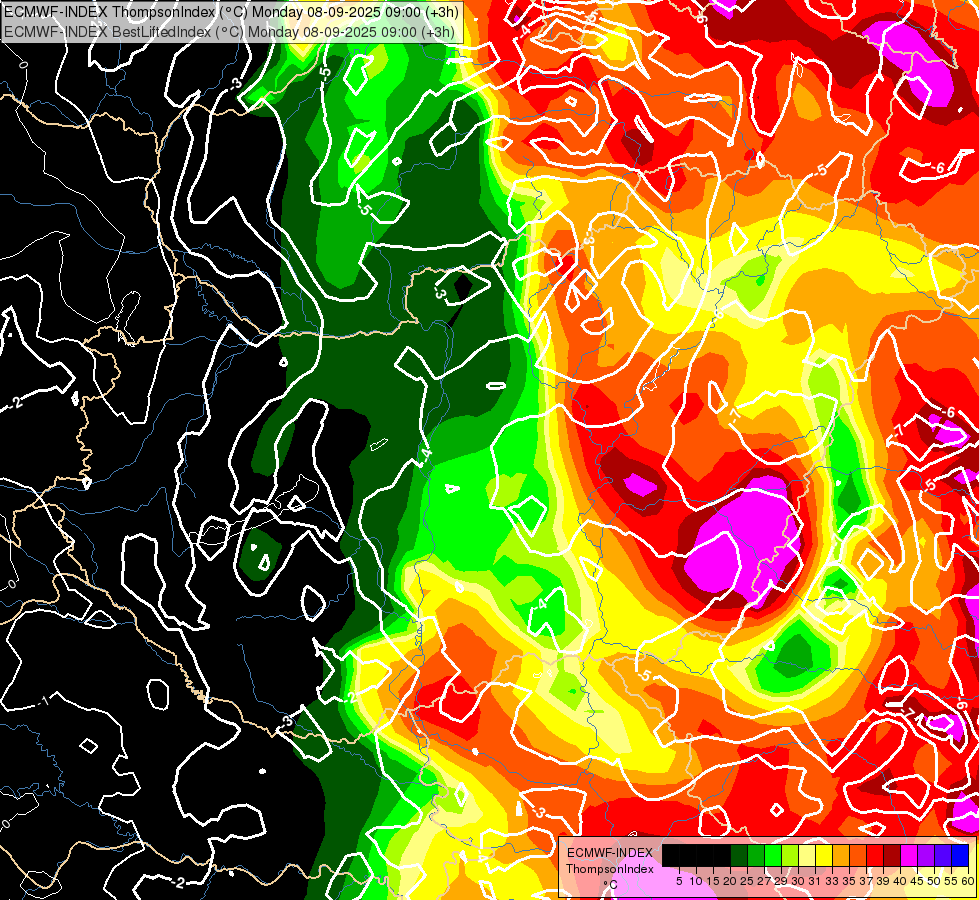979x900 pixels.
Task: Select the blue 55–60 legend swatch
Action: point(960,855)
